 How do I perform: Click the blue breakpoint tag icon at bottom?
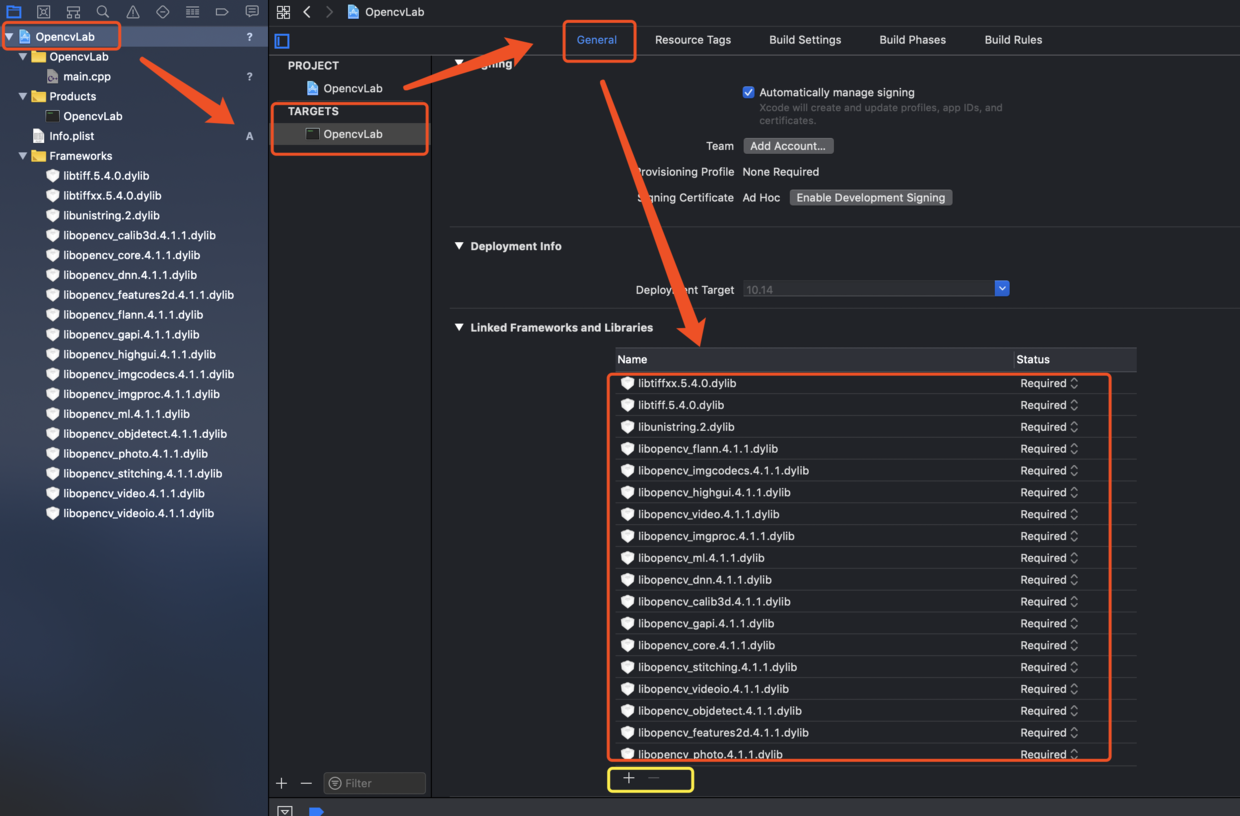click(x=316, y=811)
